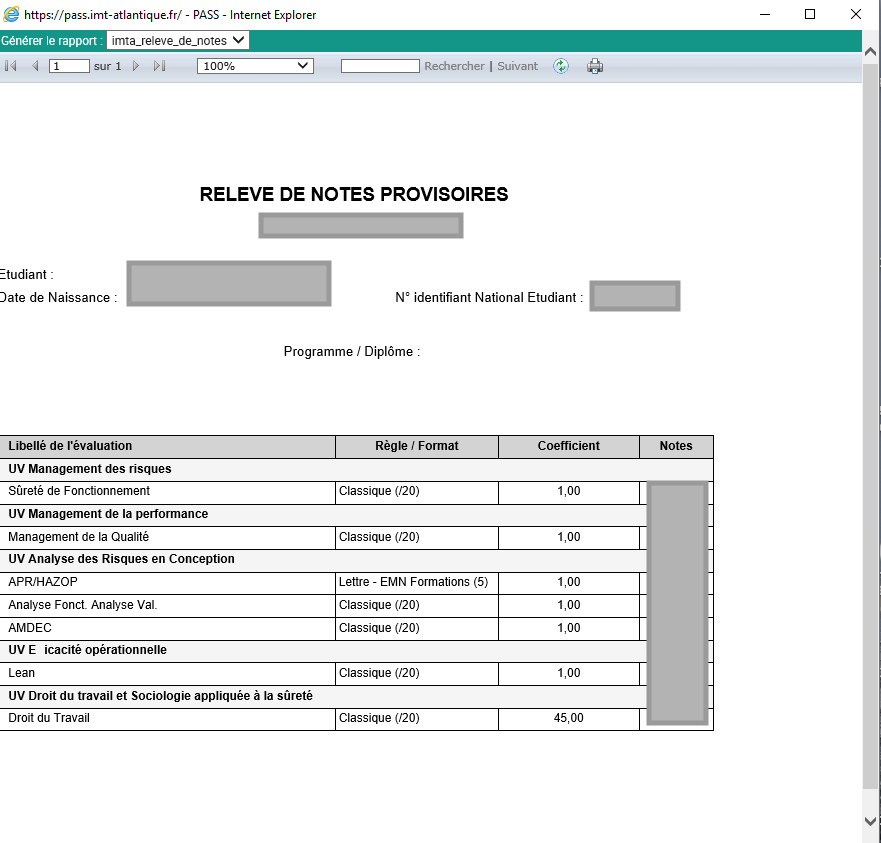Click the 'Règle / Format' column header

(x=417, y=446)
